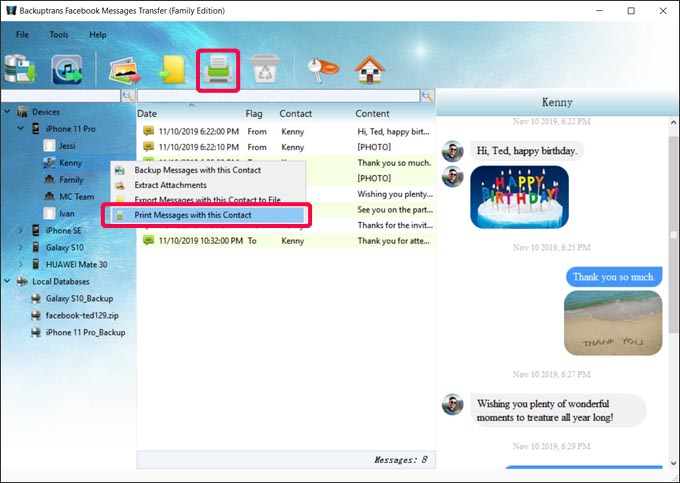Screen dimensions: 680x483
Task: Click the Export to File toolbar icon
Action: click(x=172, y=69)
